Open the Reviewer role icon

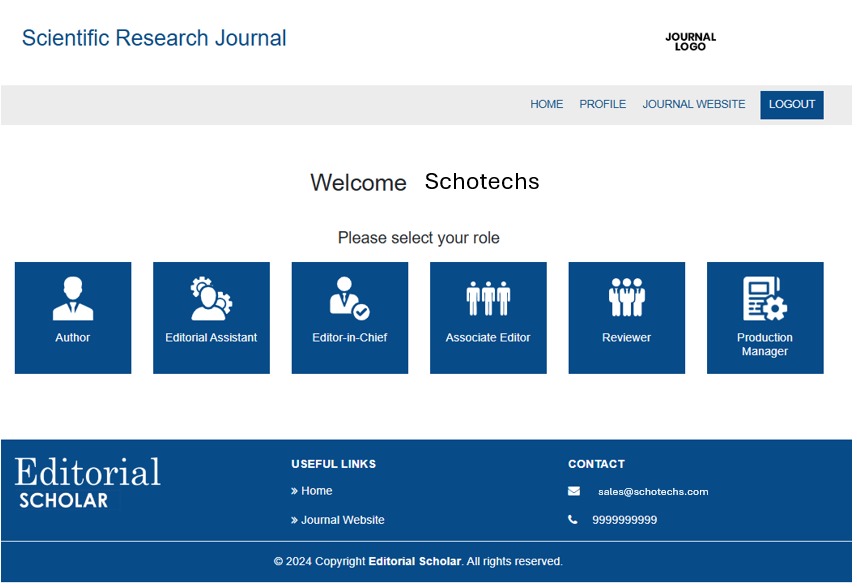[x=627, y=299]
